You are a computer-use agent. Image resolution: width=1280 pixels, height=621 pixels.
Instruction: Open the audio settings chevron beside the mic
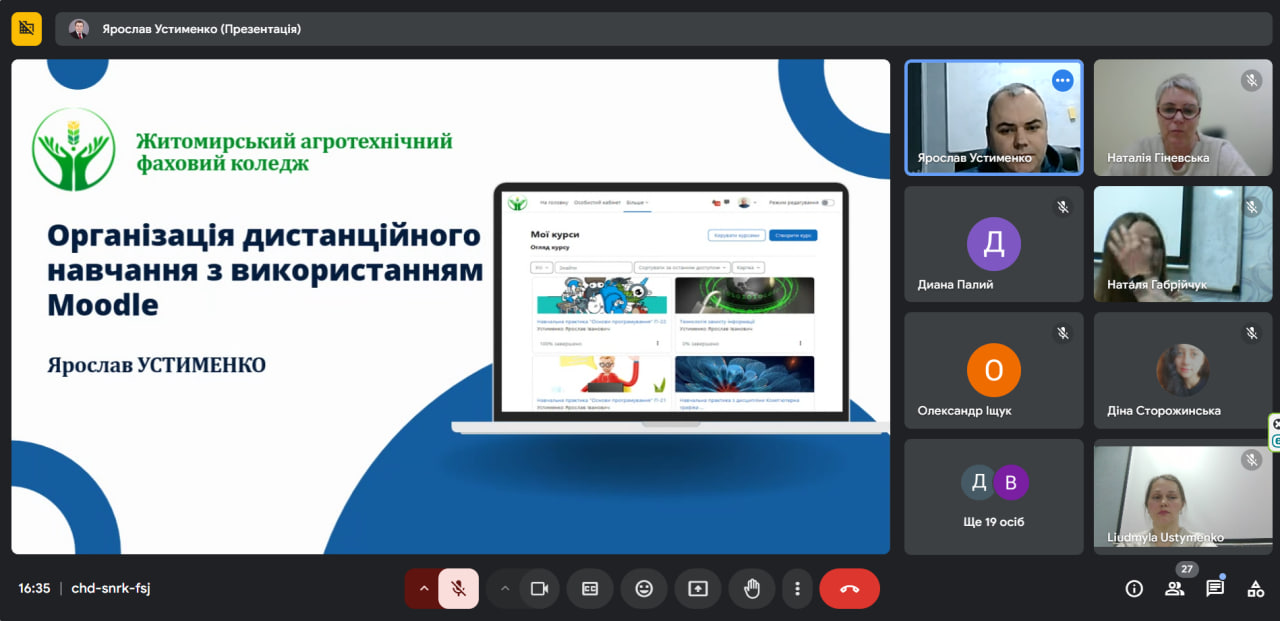423,589
